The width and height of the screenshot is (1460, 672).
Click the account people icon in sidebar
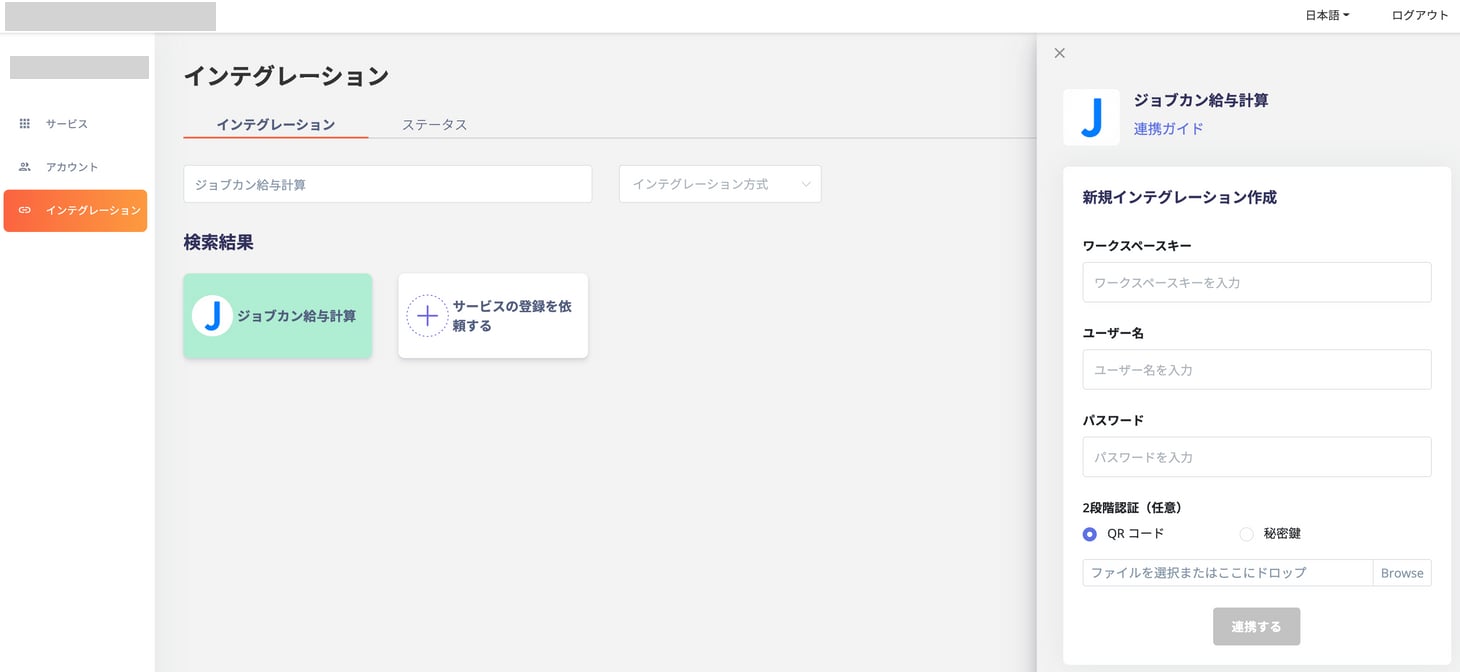[25, 167]
